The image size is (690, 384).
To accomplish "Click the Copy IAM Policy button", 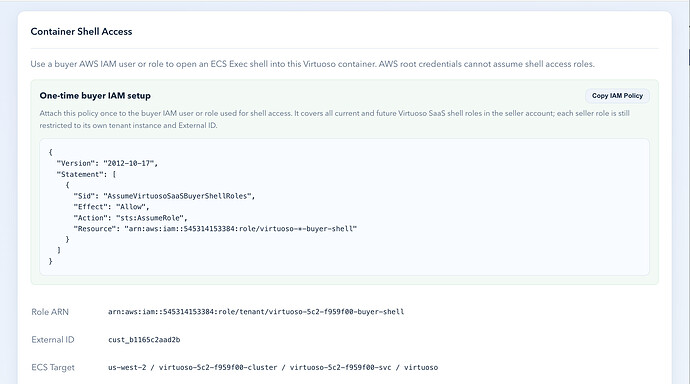I will point(617,96).
